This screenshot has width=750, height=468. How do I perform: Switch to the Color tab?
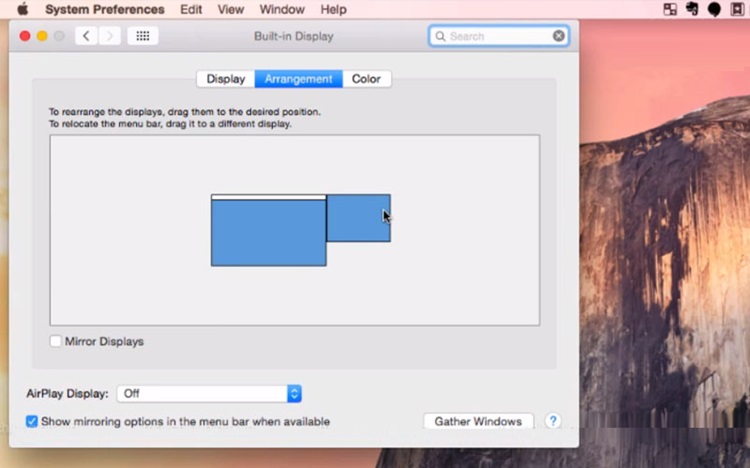coord(366,79)
